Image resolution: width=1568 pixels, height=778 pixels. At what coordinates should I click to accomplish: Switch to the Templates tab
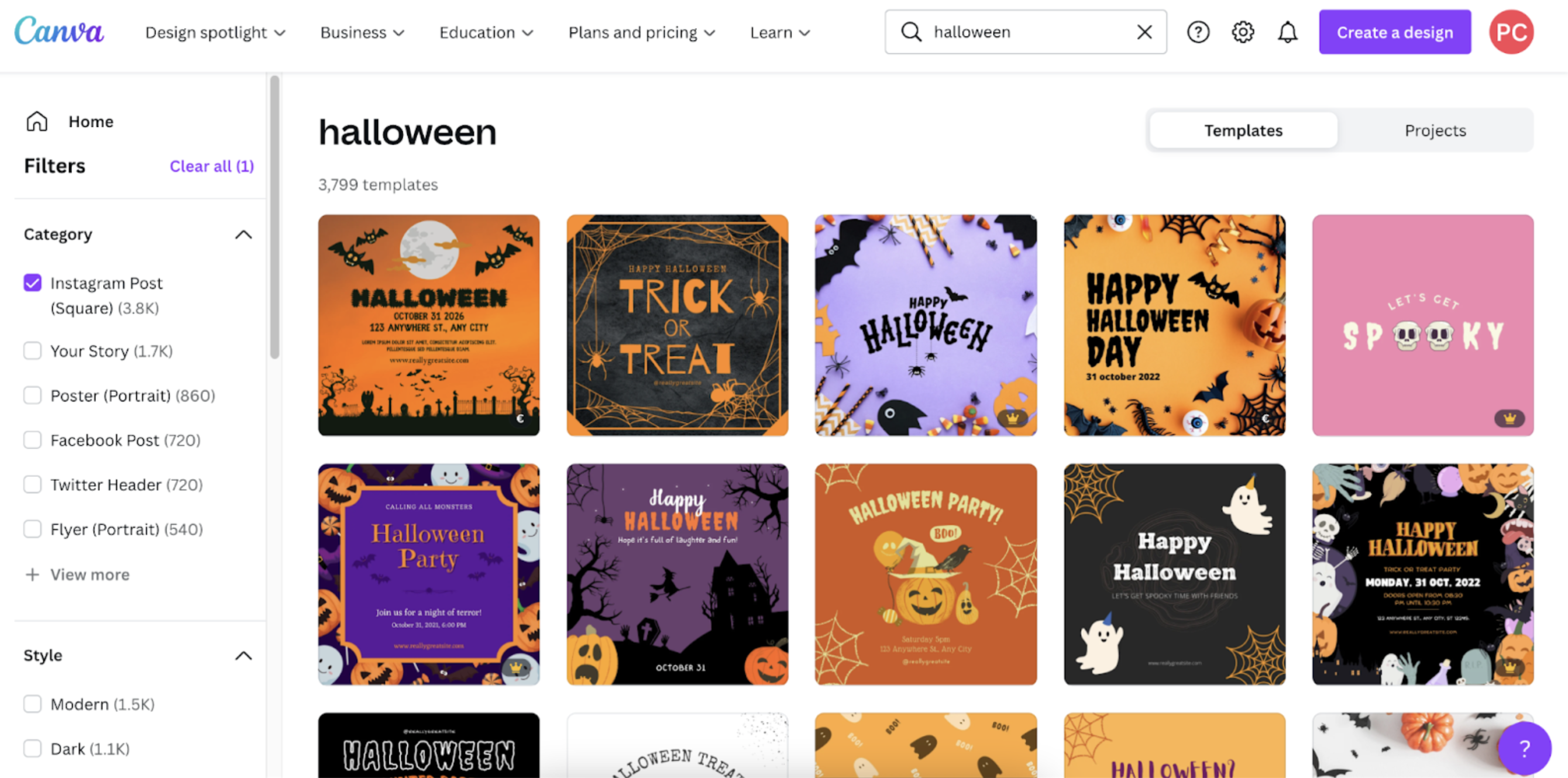pyautogui.click(x=1243, y=130)
